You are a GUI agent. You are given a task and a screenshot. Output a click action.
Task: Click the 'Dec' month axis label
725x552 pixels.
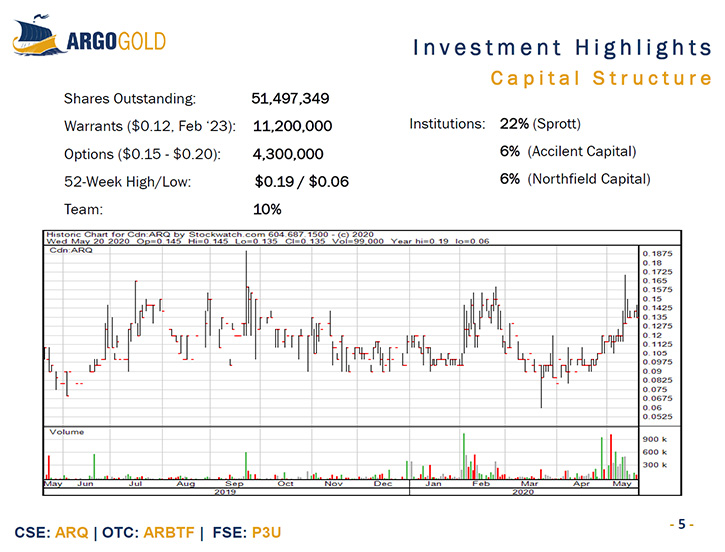[x=383, y=484]
